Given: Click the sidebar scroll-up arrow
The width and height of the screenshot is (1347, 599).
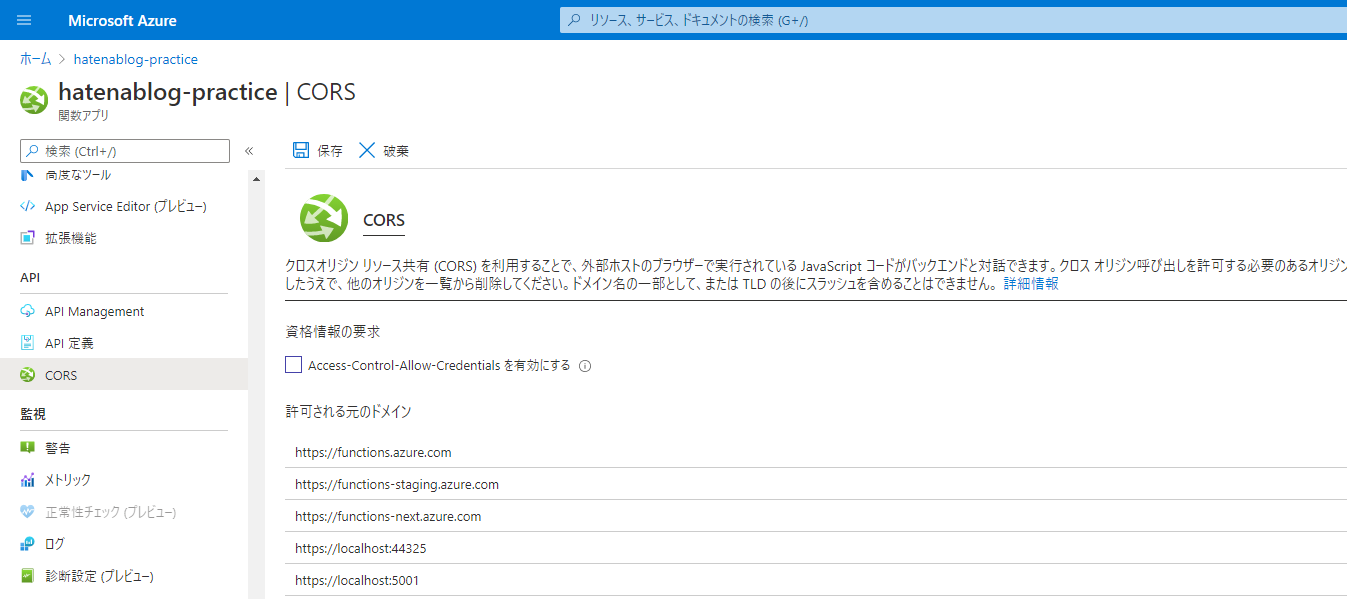Looking at the screenshot, I should coord(256,179).
